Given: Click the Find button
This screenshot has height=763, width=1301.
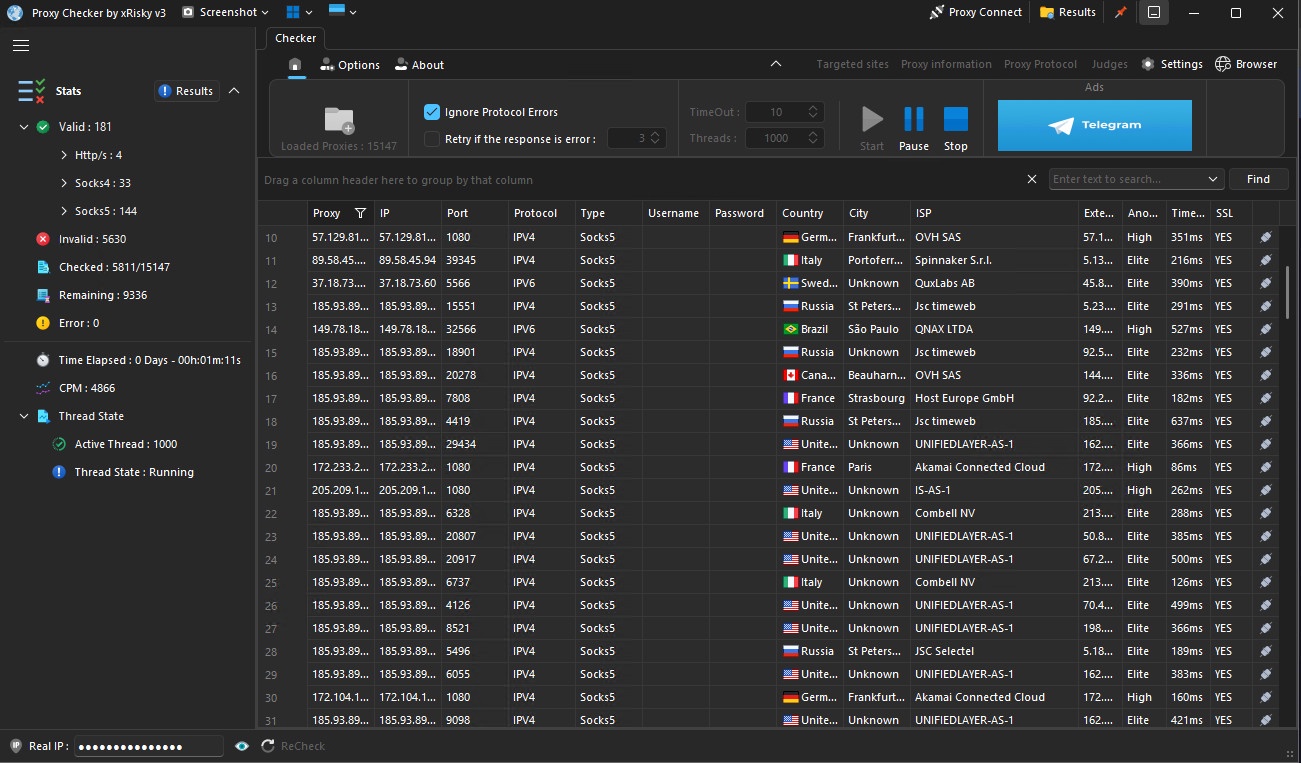Looking at the screenshot, I should click(x=1258, y=179).
